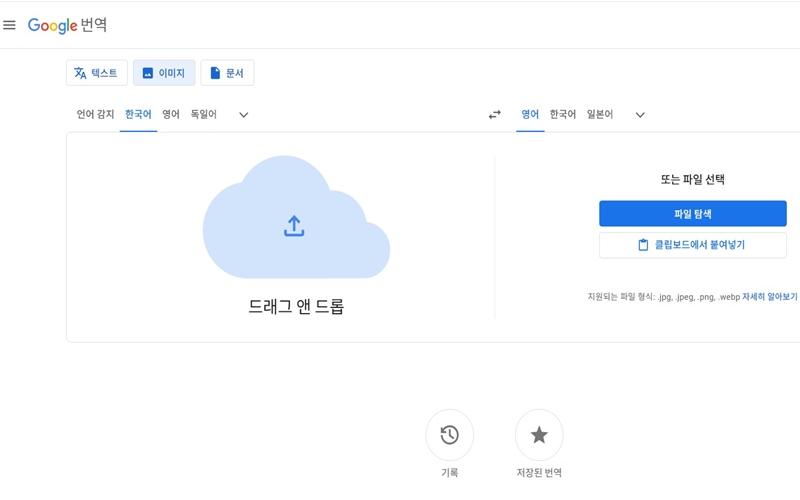The image size is (800, 500).
Task: Click the Google 번역 logo
Action: pyautogui.click(x=67, y=25)
